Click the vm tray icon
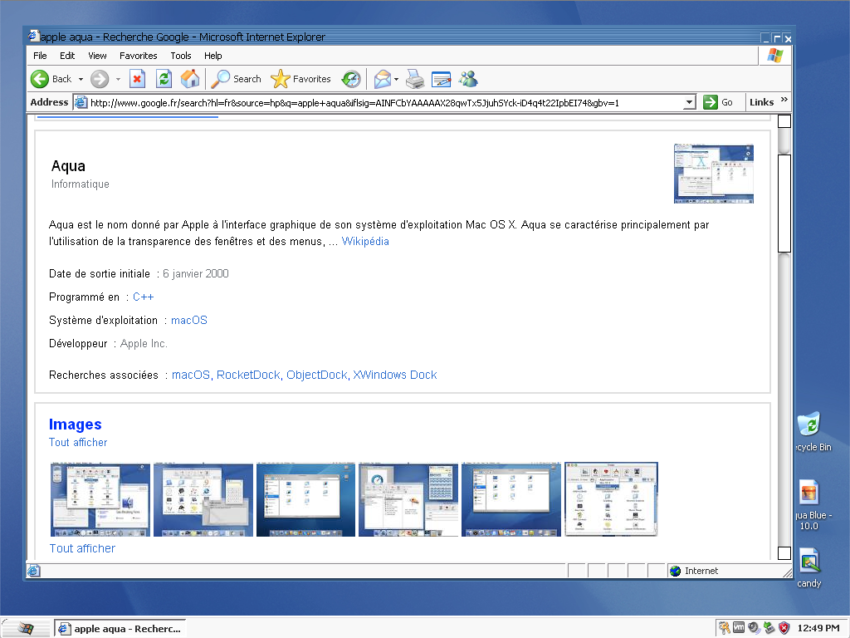Screen dimensions: 850x638 click(739, 628)
